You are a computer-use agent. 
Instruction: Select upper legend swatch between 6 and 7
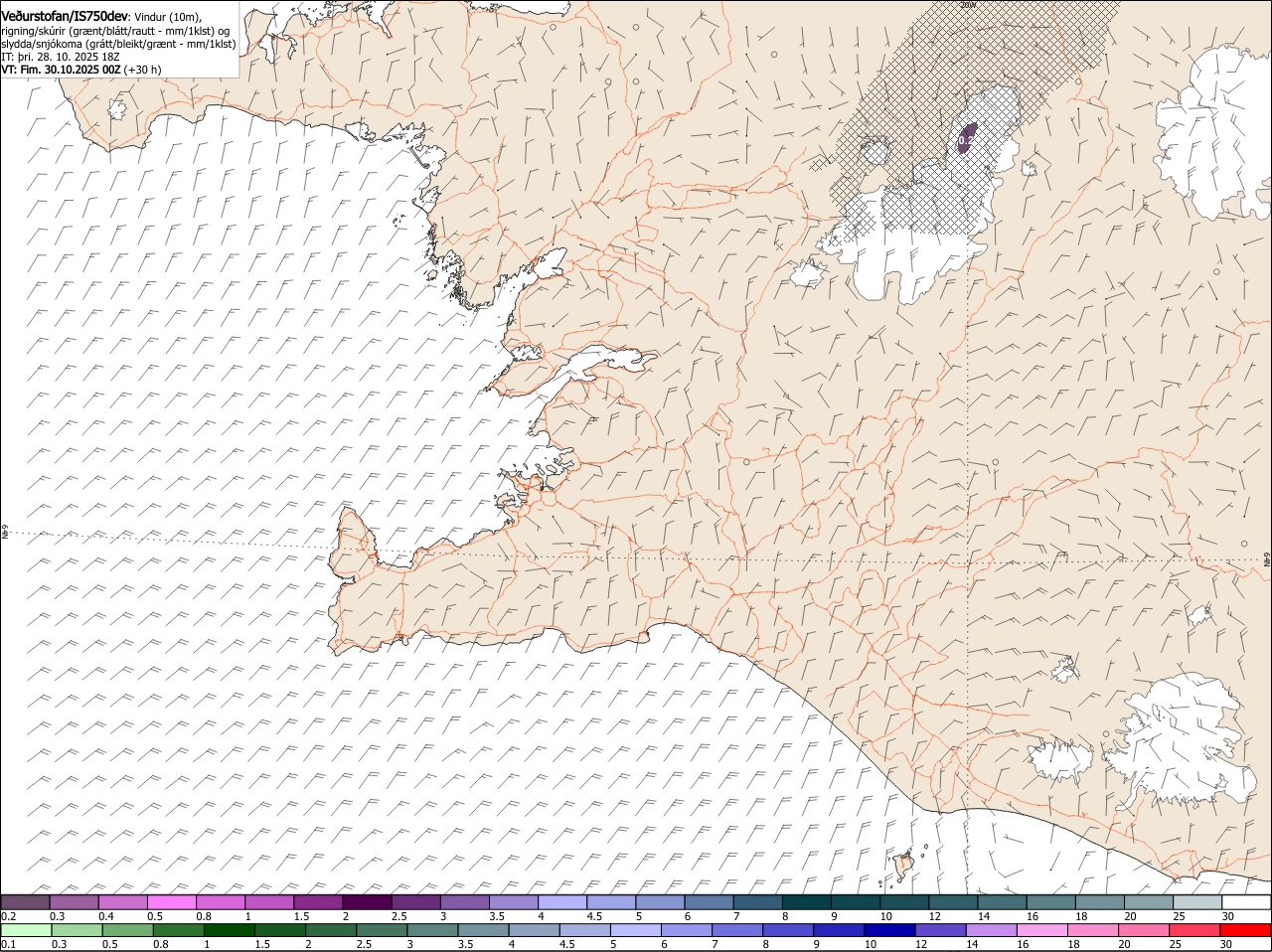[709, 902]
